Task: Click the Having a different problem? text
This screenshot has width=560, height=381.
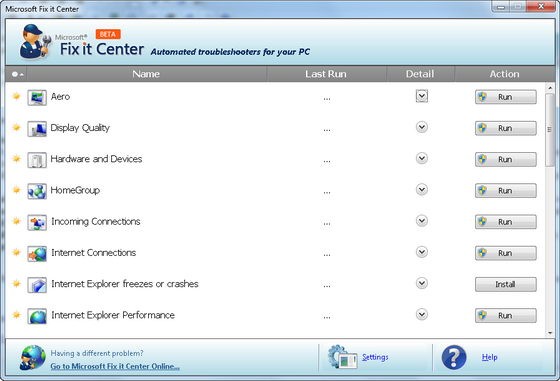Action: pos(97,354)
